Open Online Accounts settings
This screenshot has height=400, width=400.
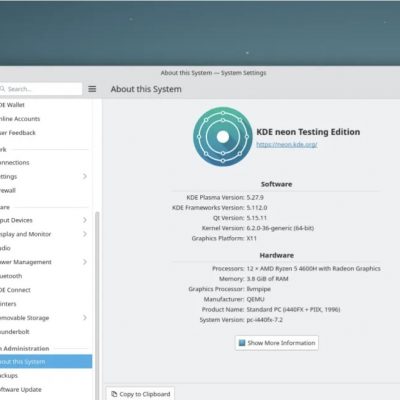[46, 119]
